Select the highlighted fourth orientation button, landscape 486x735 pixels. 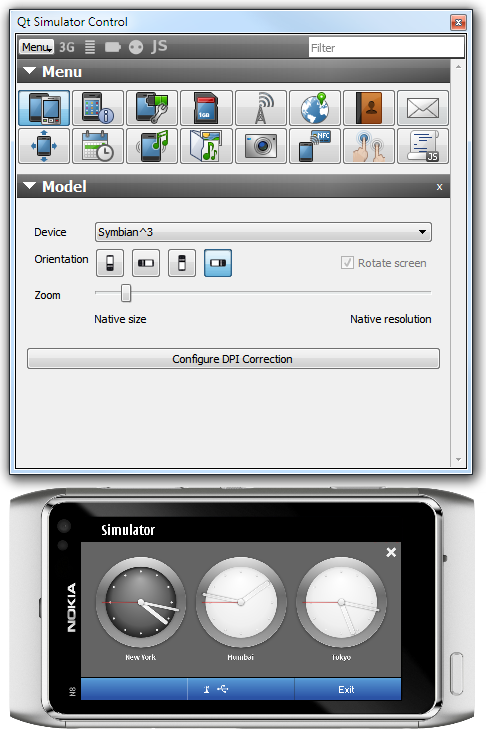[218, 263]
